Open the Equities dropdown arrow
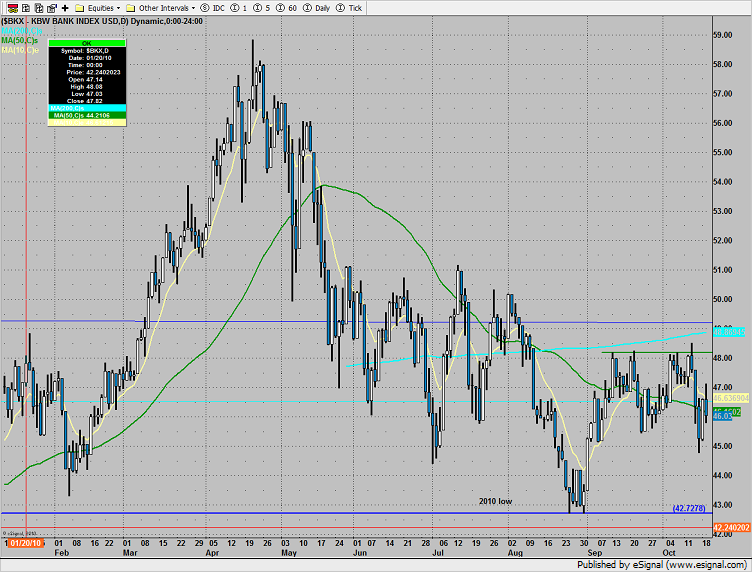 [x=117, y=6]
